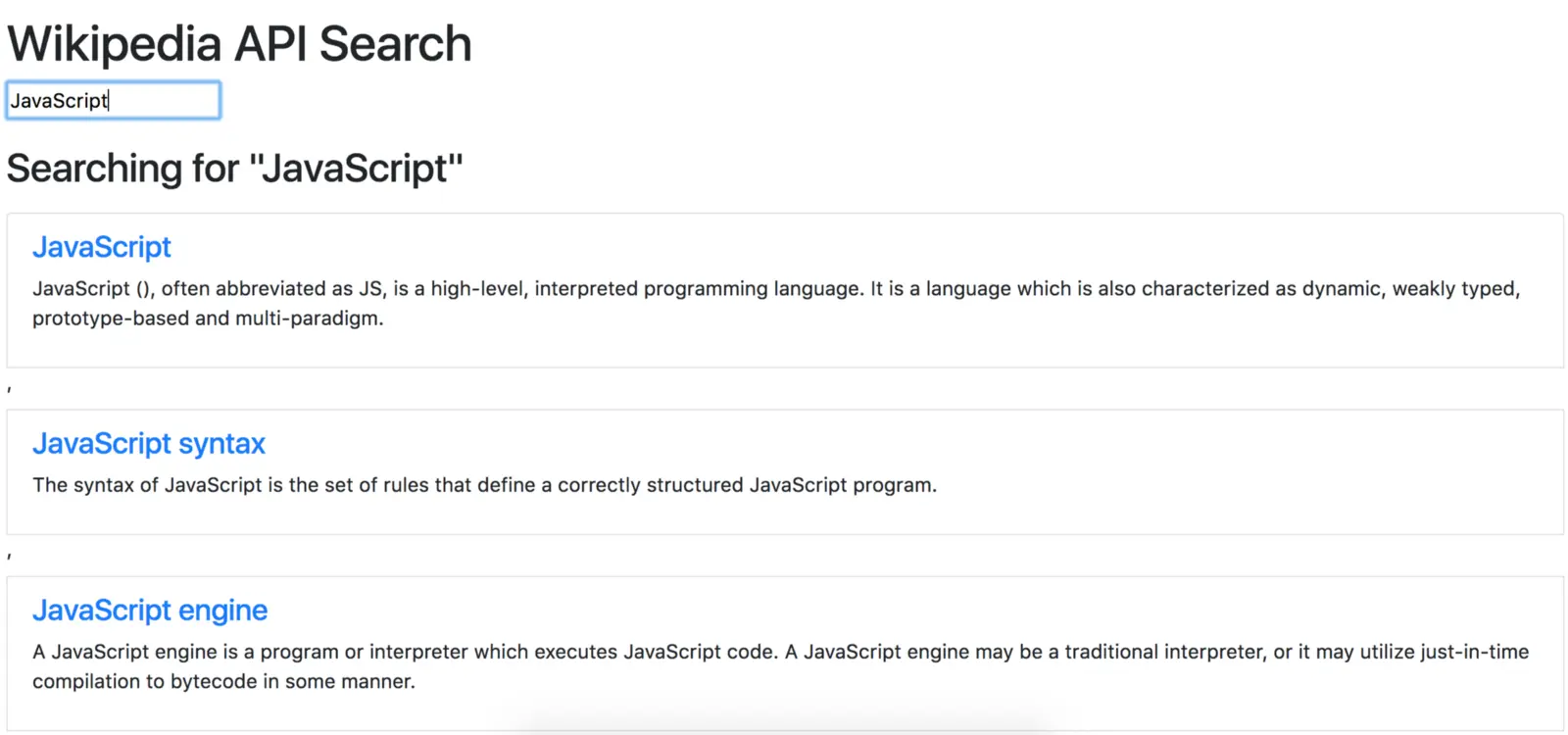Click the comma separator below the second result
The width and height of the screenshot is (1568, 735).
coord(10,556)
